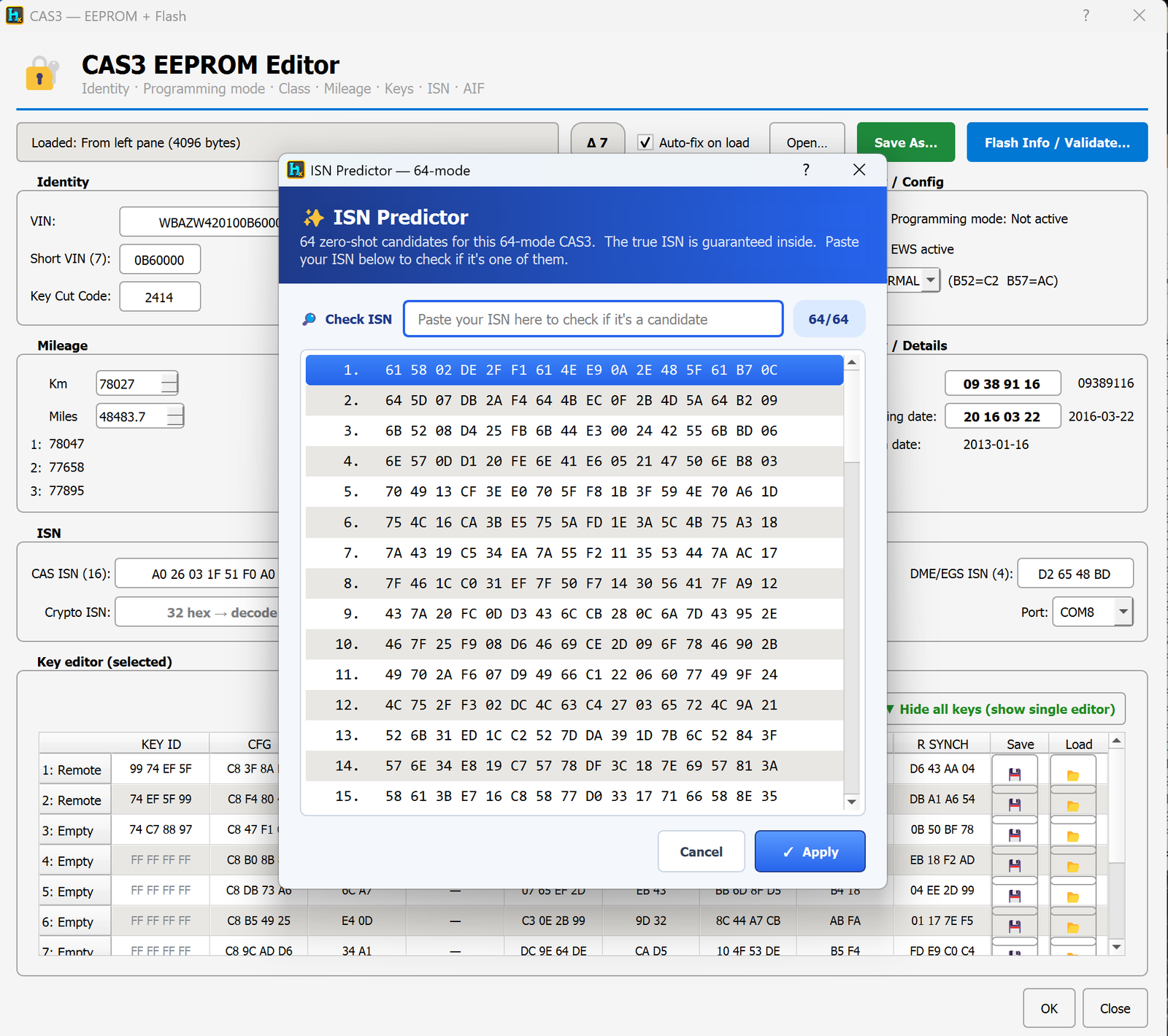Click the candidate list scrollbar down arrow

coord(852,802)
